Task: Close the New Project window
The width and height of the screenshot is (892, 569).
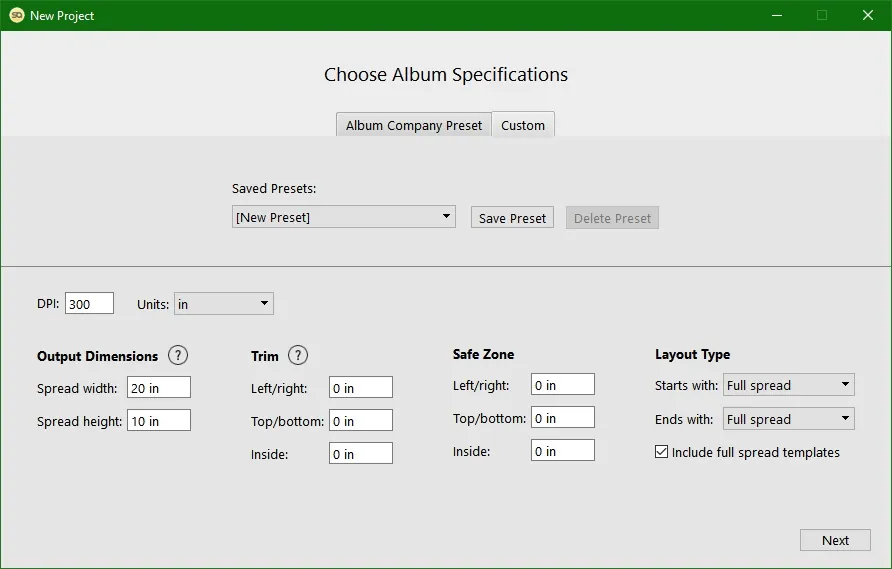Action: click(x=868, y=15)
